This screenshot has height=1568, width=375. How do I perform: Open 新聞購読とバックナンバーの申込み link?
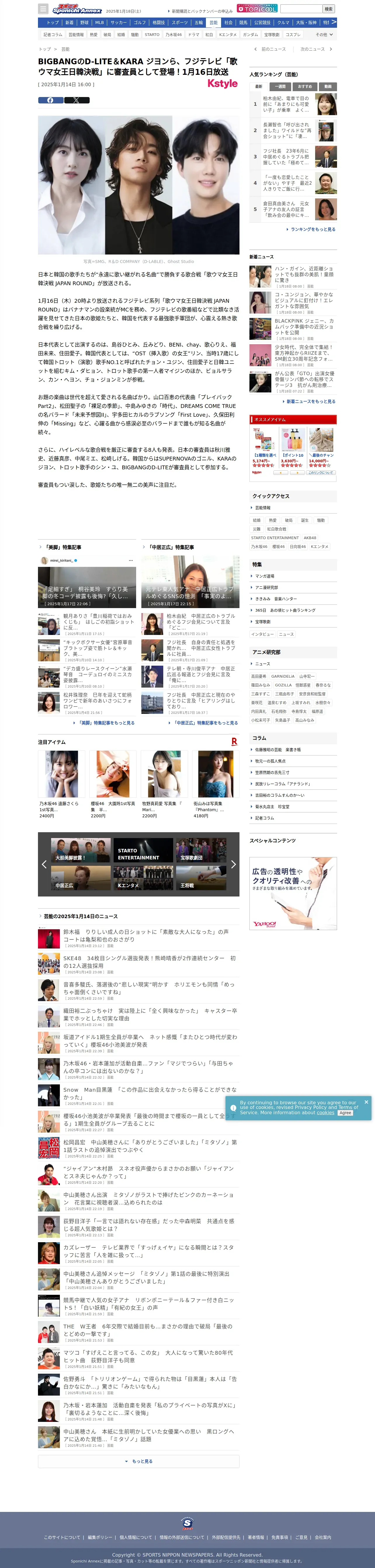[200, 11]
